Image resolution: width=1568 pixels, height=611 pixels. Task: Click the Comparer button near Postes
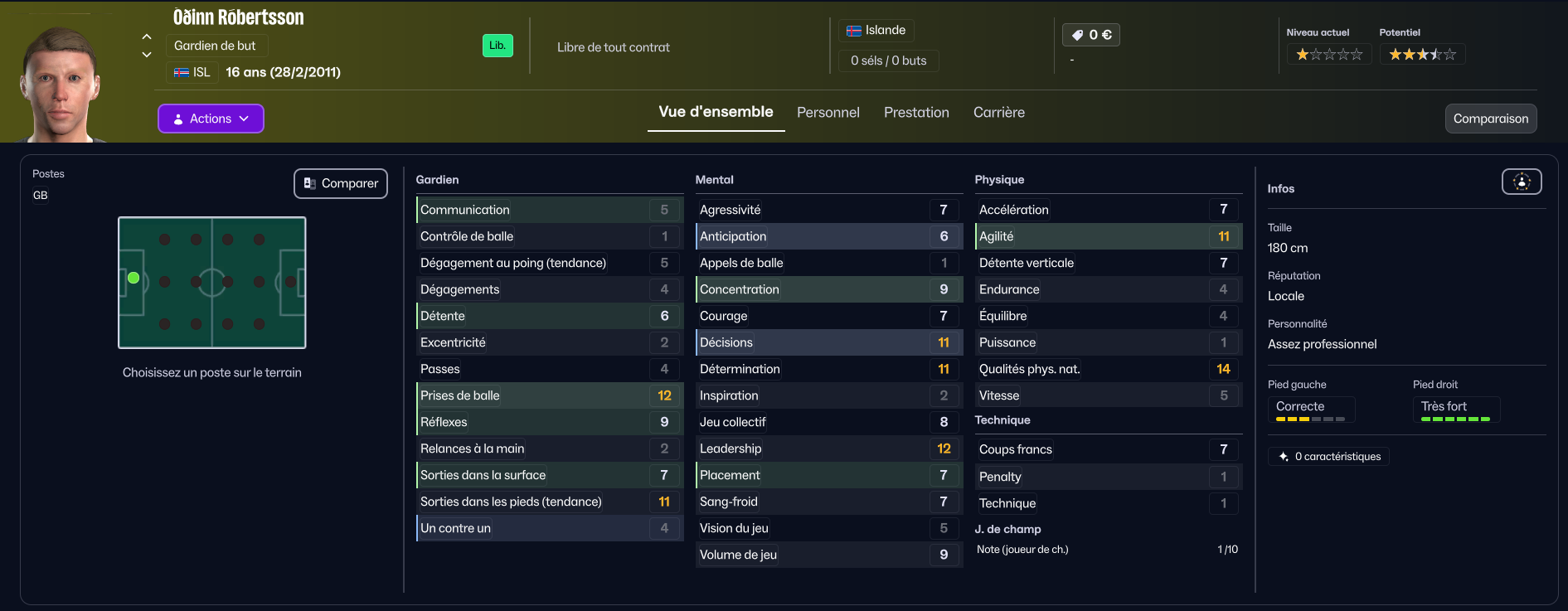tap(341, 183)
